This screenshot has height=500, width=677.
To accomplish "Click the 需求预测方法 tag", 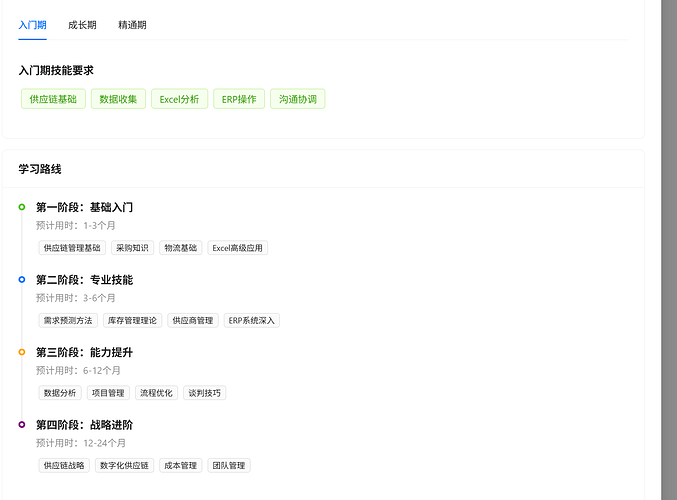I will pyautogui.click(x=67, y=321).
